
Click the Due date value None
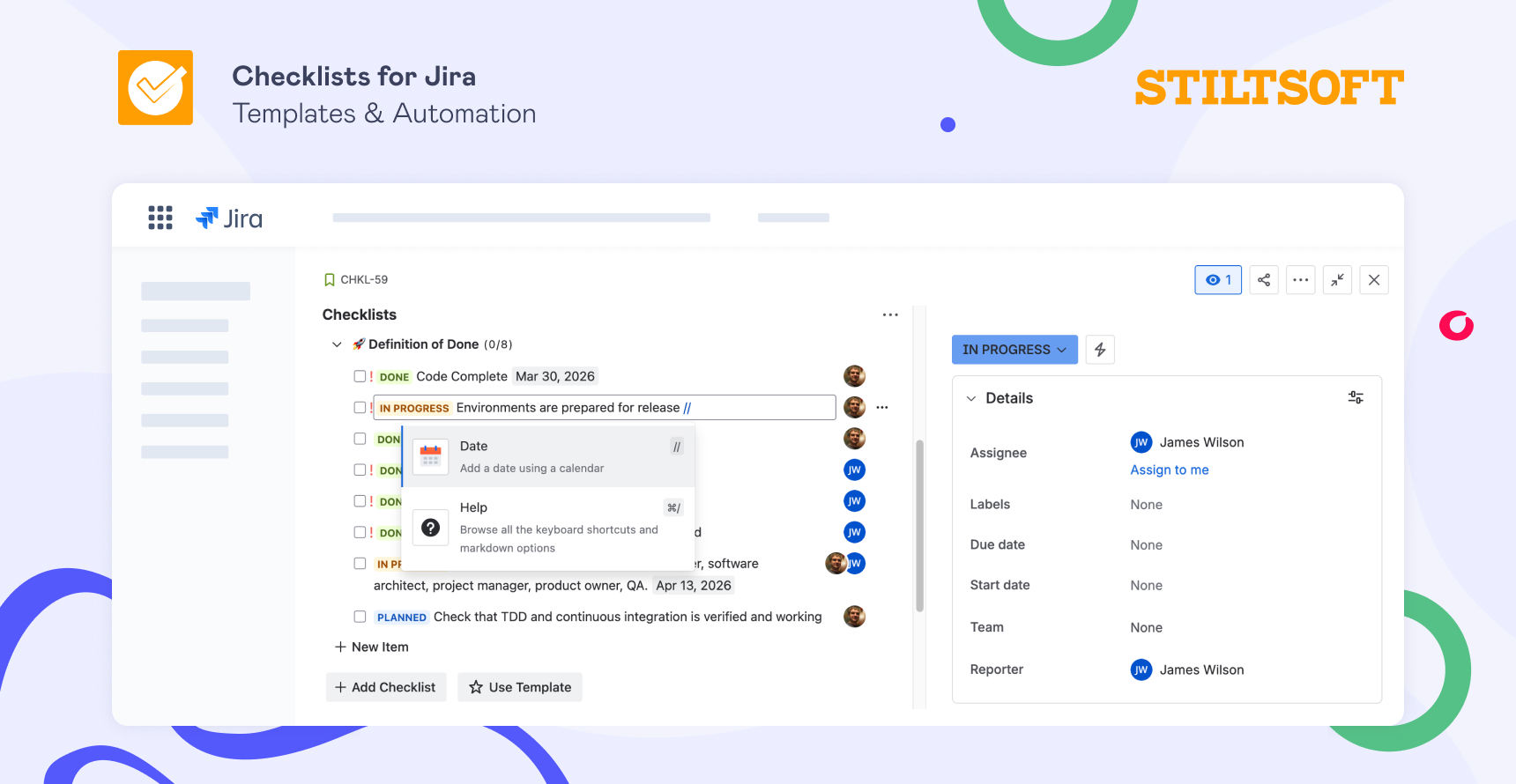pos(1147,545)
